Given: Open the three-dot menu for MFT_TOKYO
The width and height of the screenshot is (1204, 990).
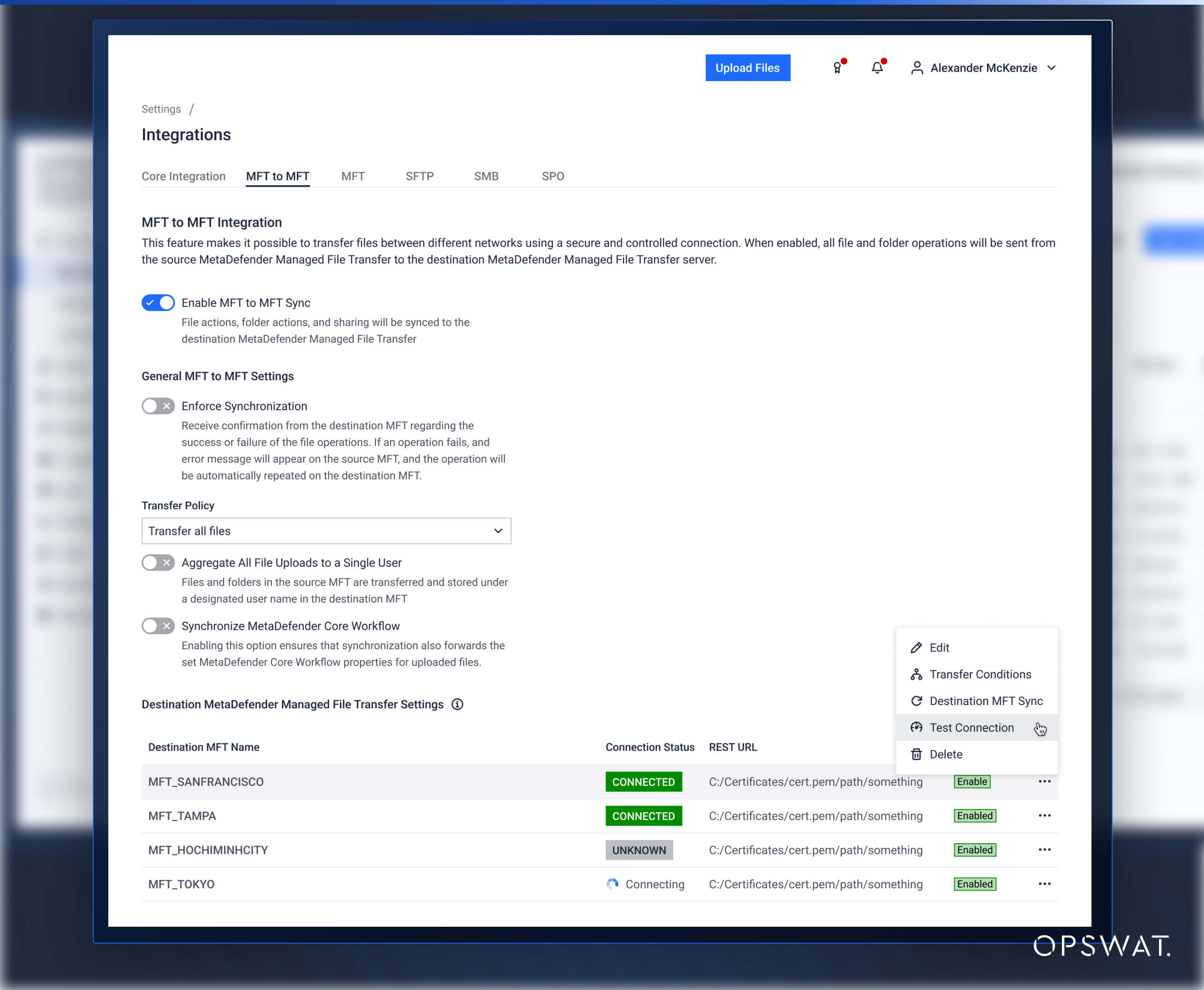Looking at the screenshot, I should pyautogui.click(x=1044, y=884).
